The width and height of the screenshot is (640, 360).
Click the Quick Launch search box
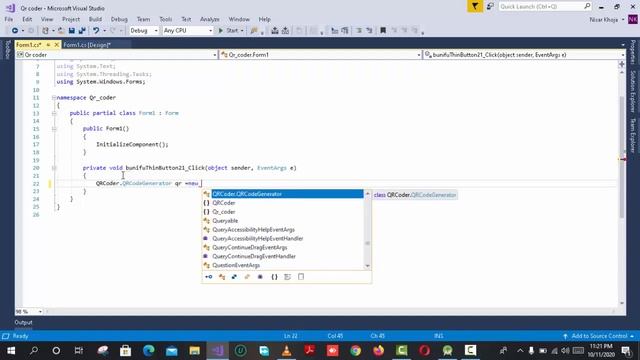[545, 7]
